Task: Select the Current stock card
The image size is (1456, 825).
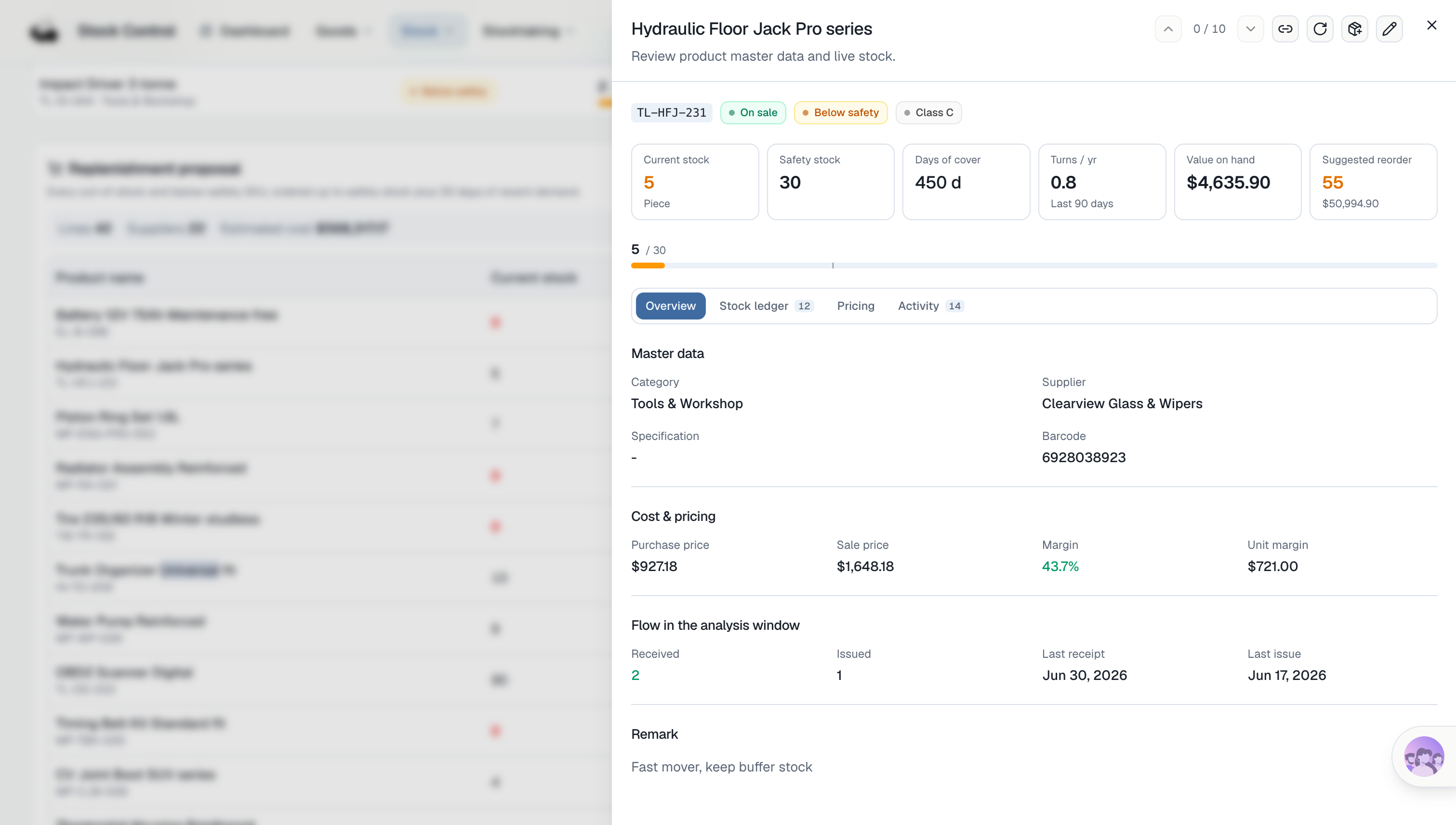Action: point(695,182)
